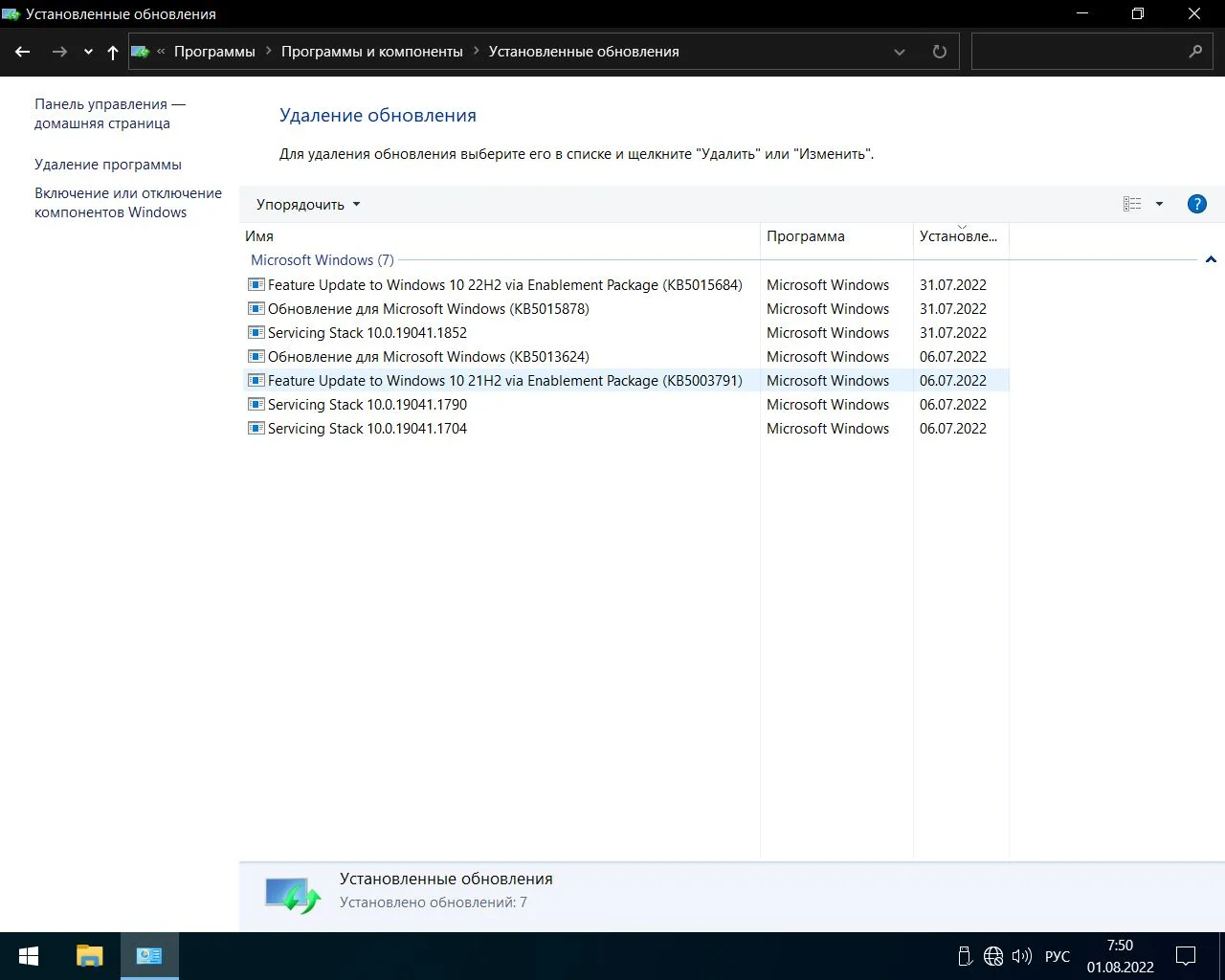Image resolution: width=1225 pixels, height=980 pixels.
Task: Click the forward navigation arrow
Action: (x=59, y=52)
